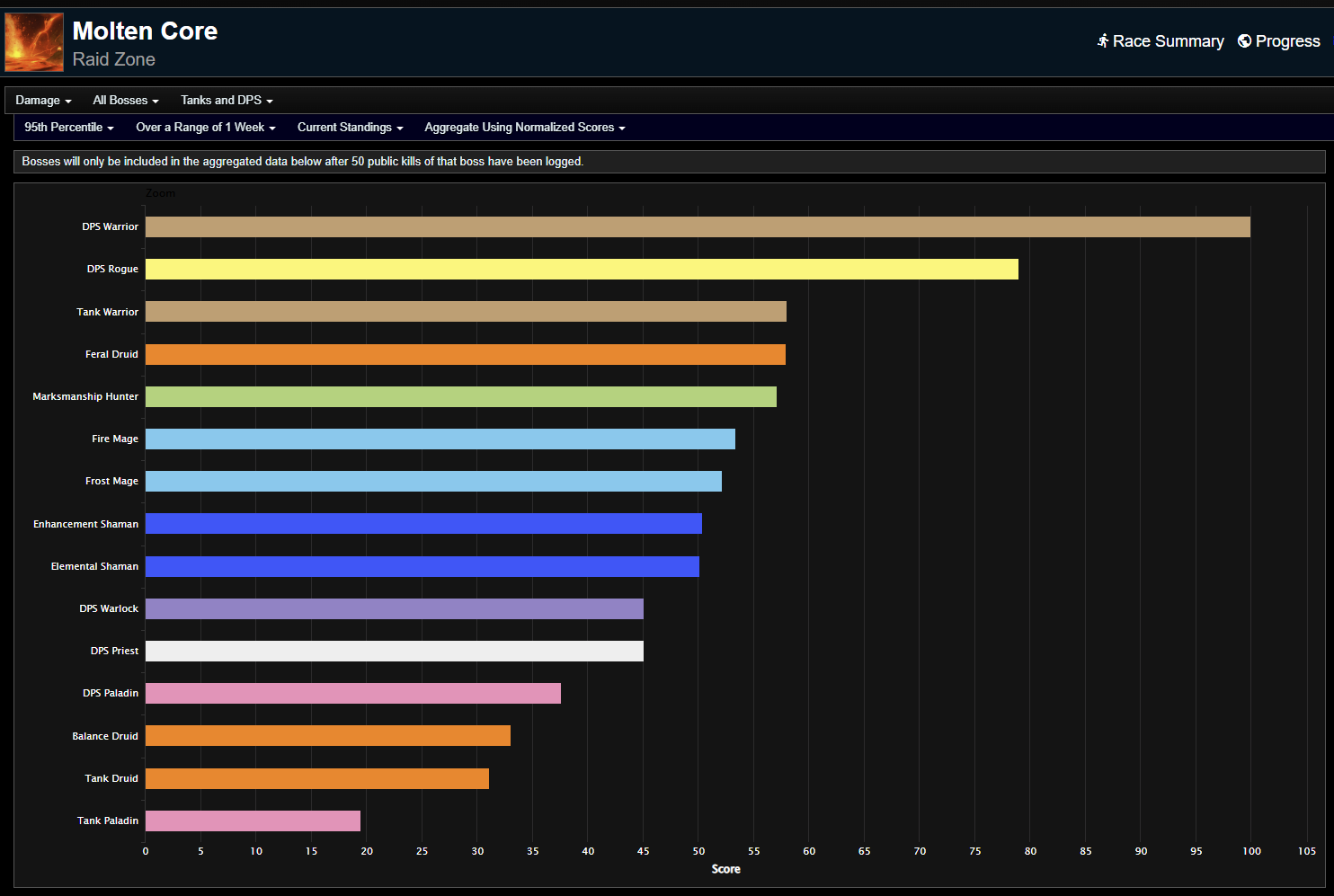Expand the 95th Percentile dropdown
This screenshot has height=896, width=1334.
[x=68, y=127]
